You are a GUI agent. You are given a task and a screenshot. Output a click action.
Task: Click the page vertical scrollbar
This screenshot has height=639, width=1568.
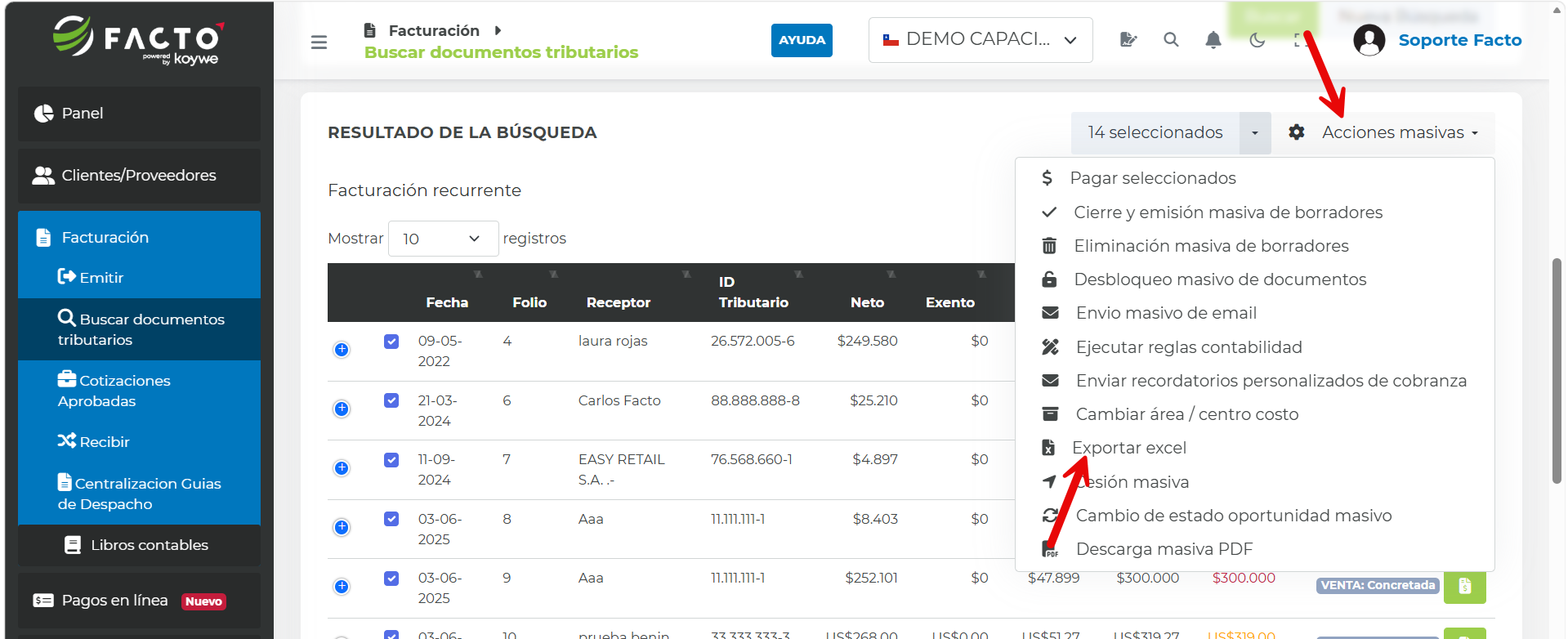pos(1557,371)
